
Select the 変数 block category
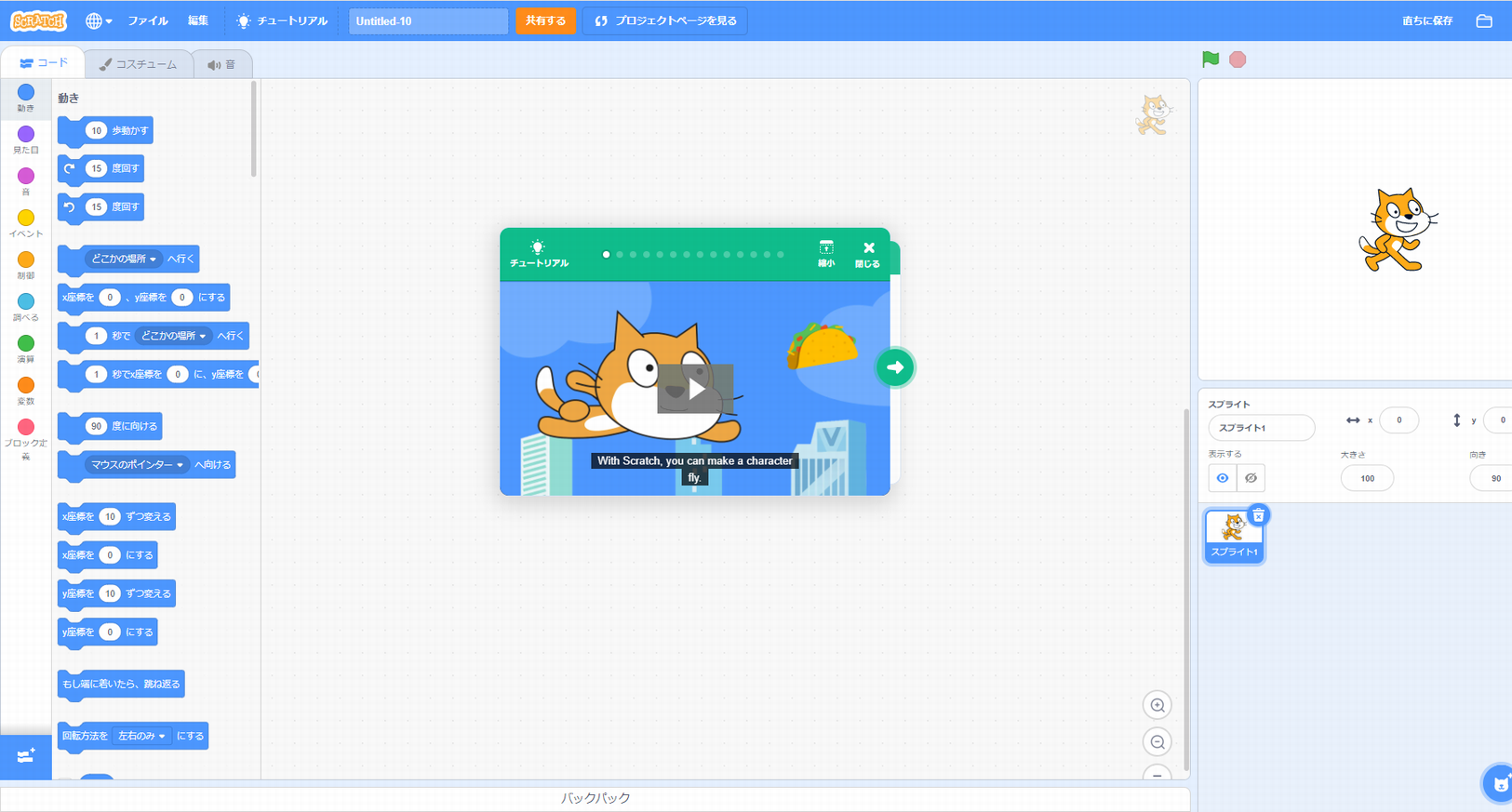[x=26, y=391]
